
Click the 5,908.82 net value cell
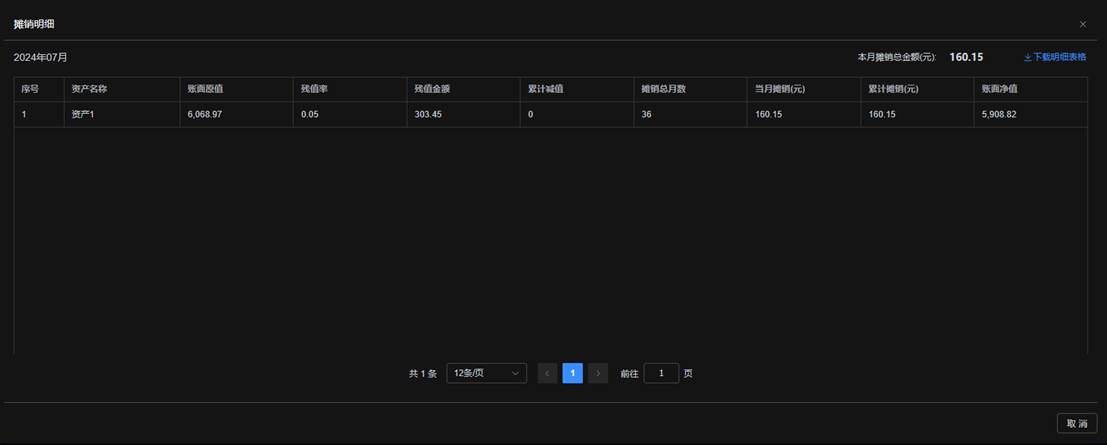pos(1000,115)
